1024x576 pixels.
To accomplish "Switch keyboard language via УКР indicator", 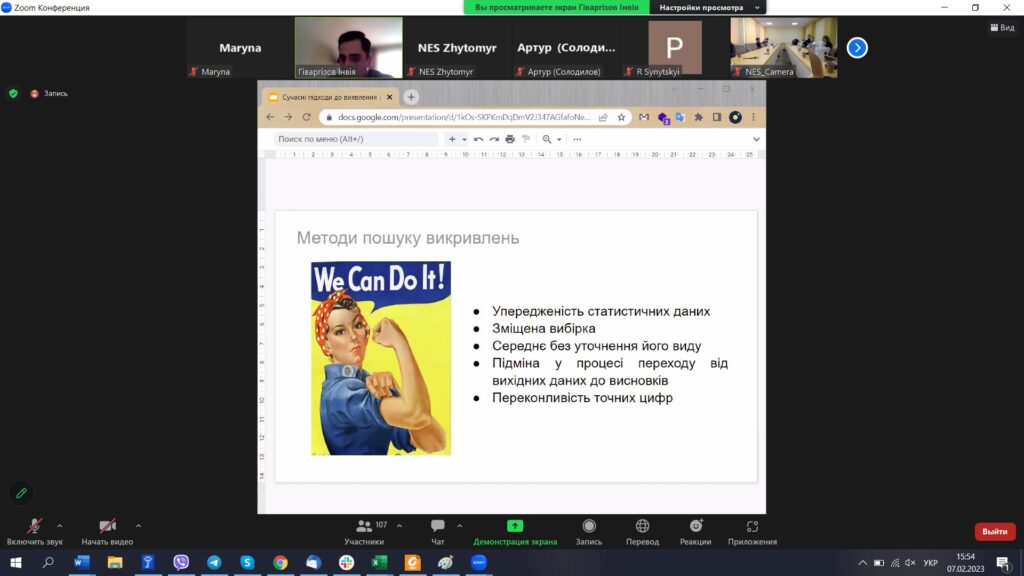I will 931,562.
